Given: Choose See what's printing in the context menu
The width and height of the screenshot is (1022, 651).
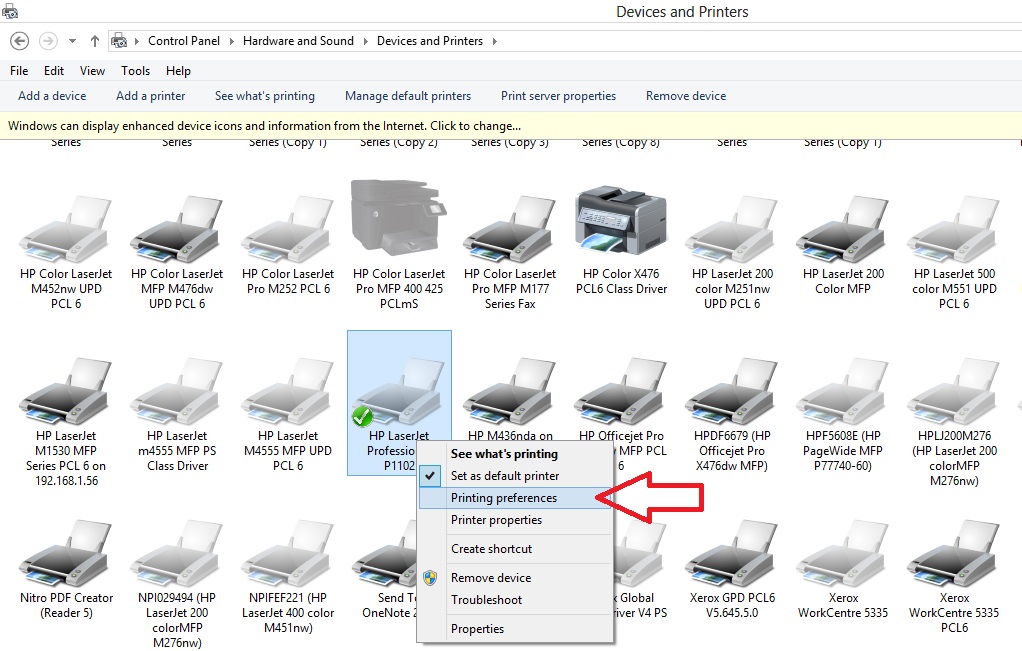Looking at the screenshot, I should [x=514, y=454].
